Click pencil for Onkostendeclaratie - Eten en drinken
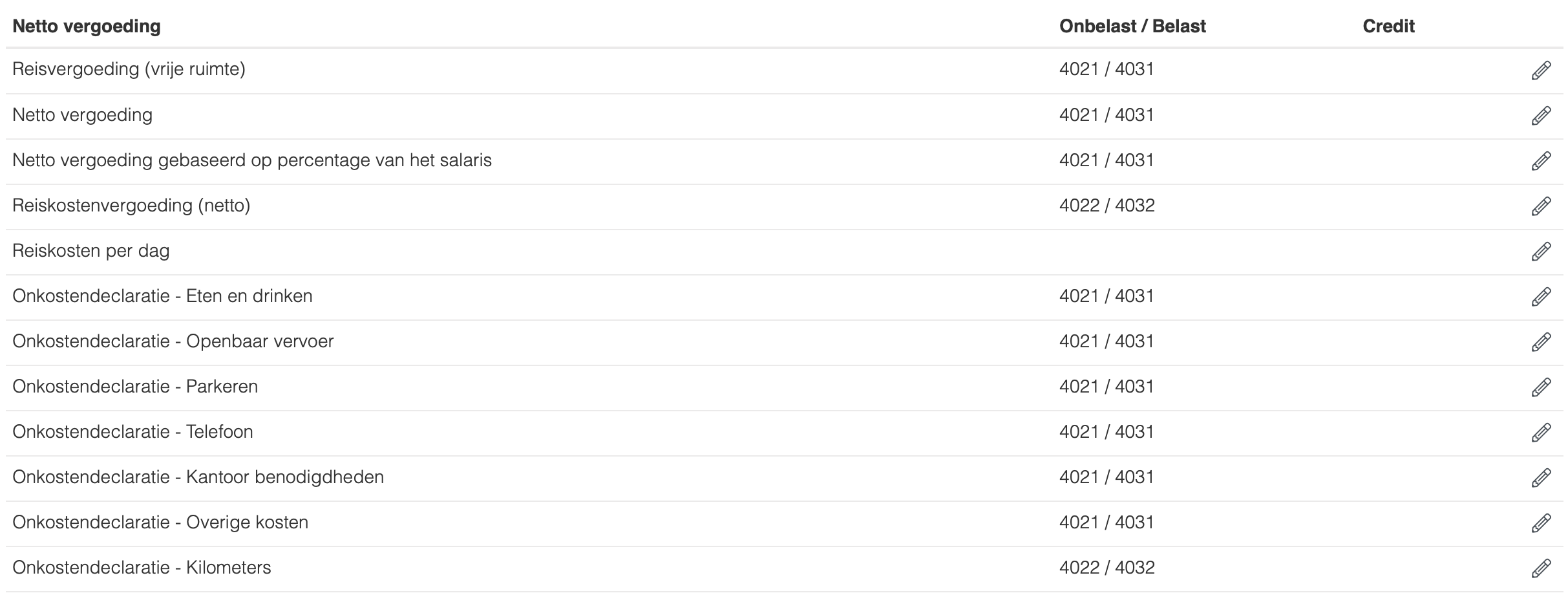This screenshot has width=1568, height=604. pyautogui.click(x=1541, y=297)
